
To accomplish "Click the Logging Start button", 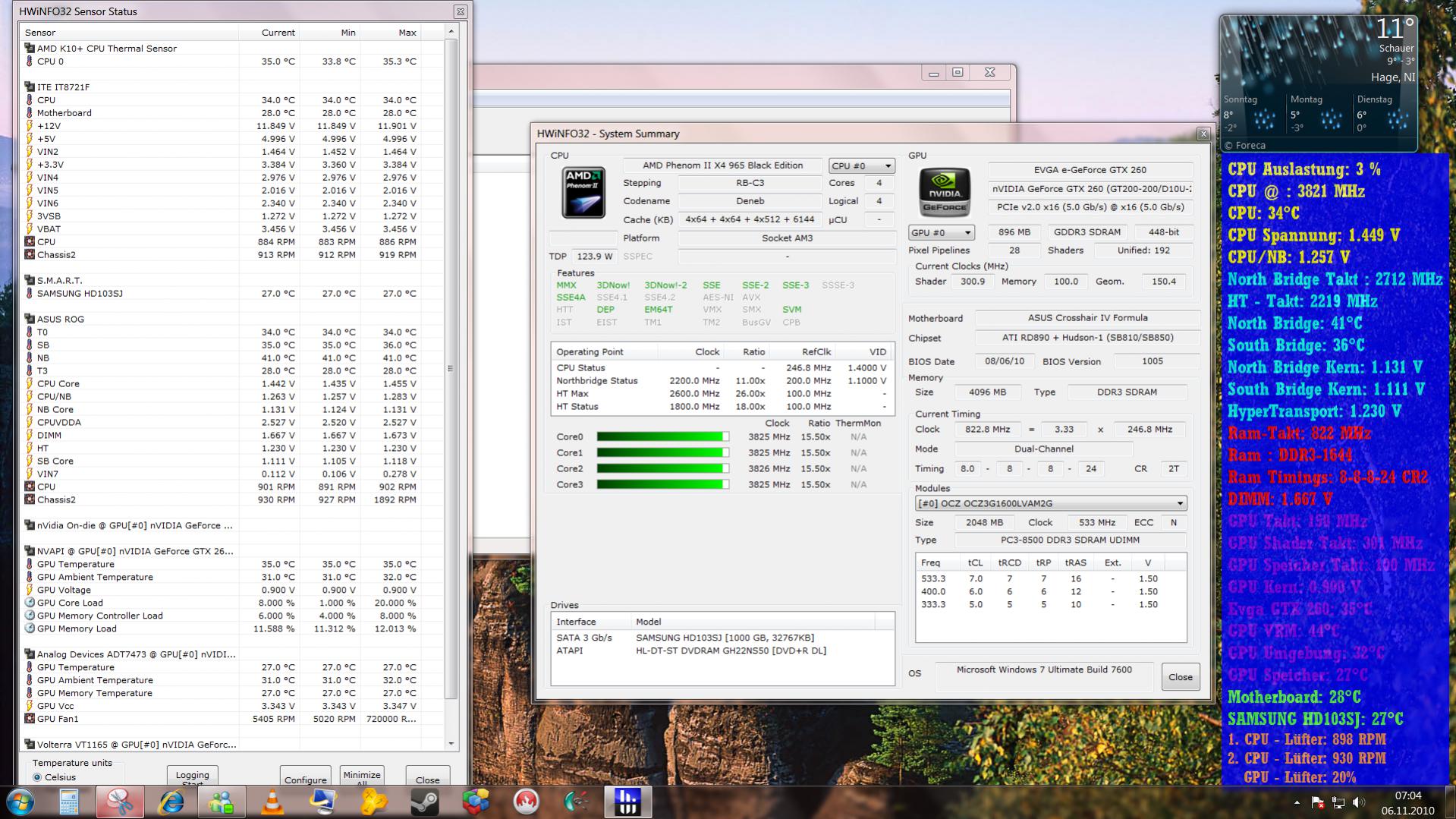I will pos(192,776).
